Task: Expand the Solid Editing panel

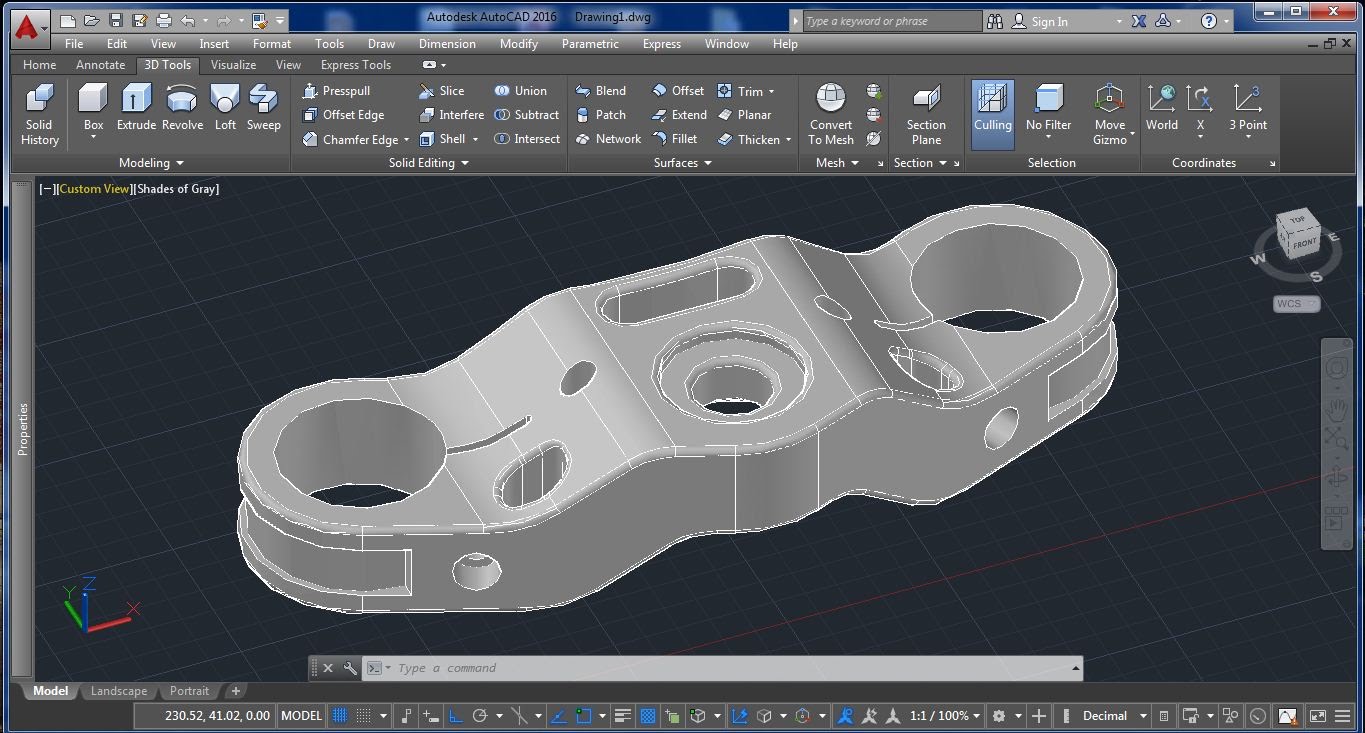Action: pyautogui.click(x=428, y=163)
